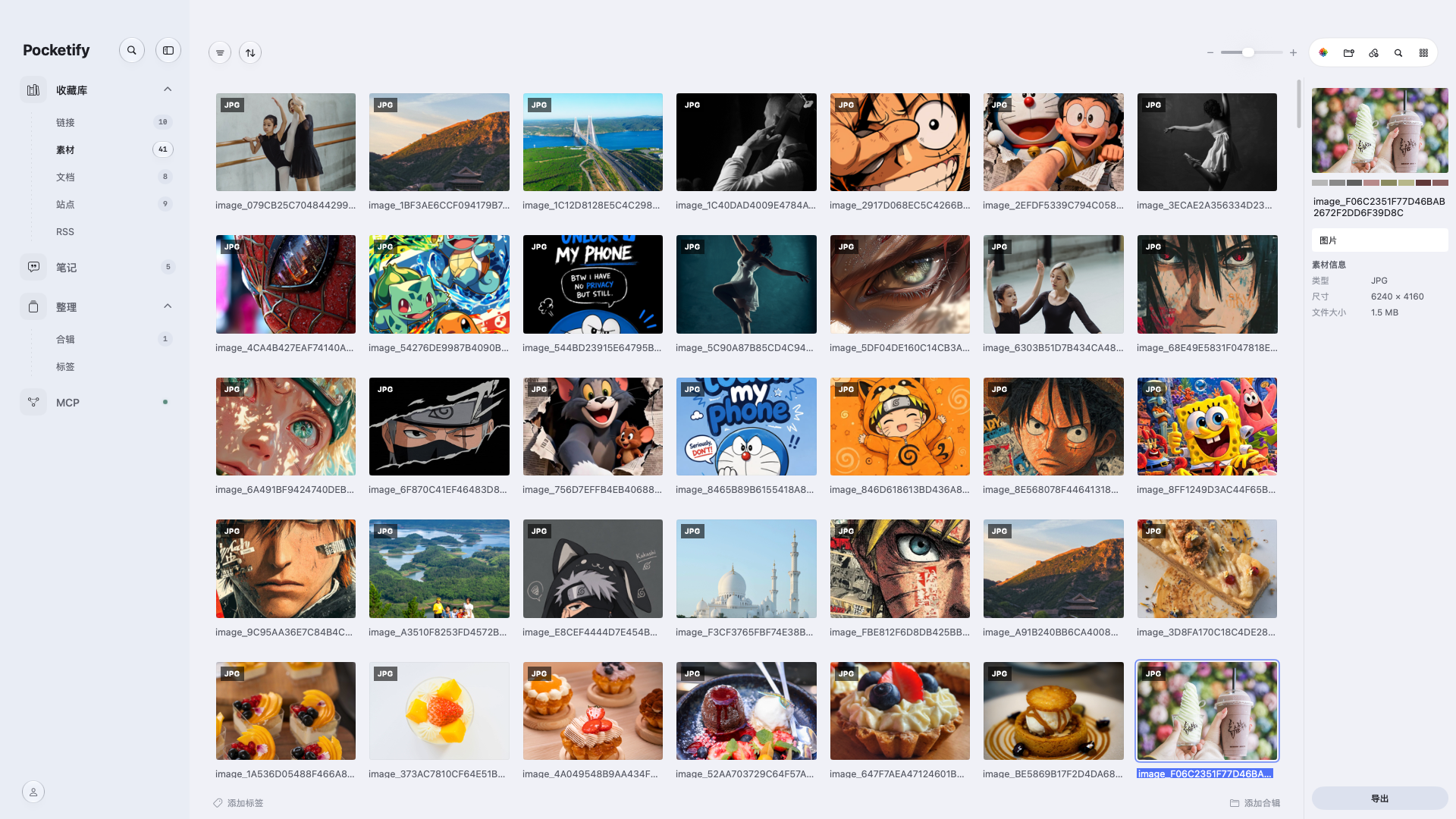Click the plus to enlarge thumbnails
1456x819 pixels.
click(1293, 52)
